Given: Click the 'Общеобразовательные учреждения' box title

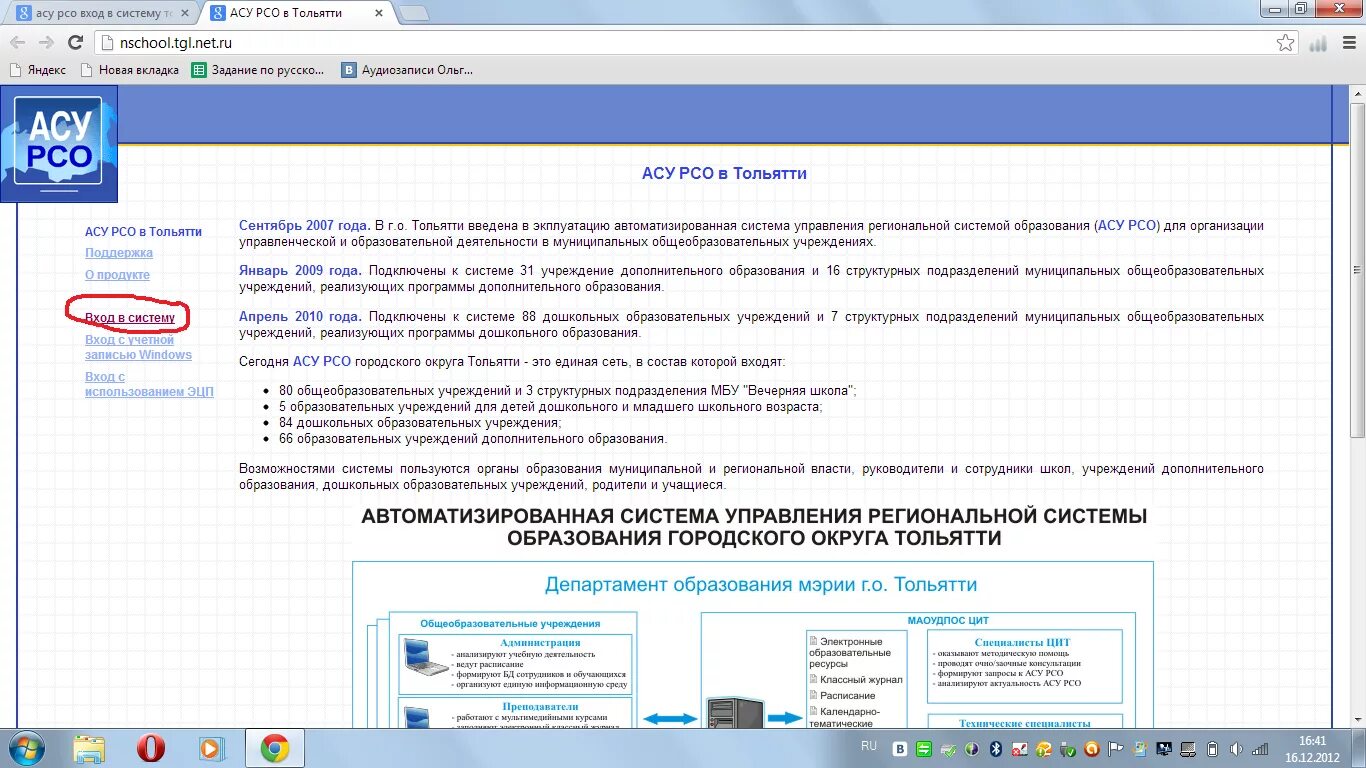Looking at the screenshot, I should [x=510, y=623].
